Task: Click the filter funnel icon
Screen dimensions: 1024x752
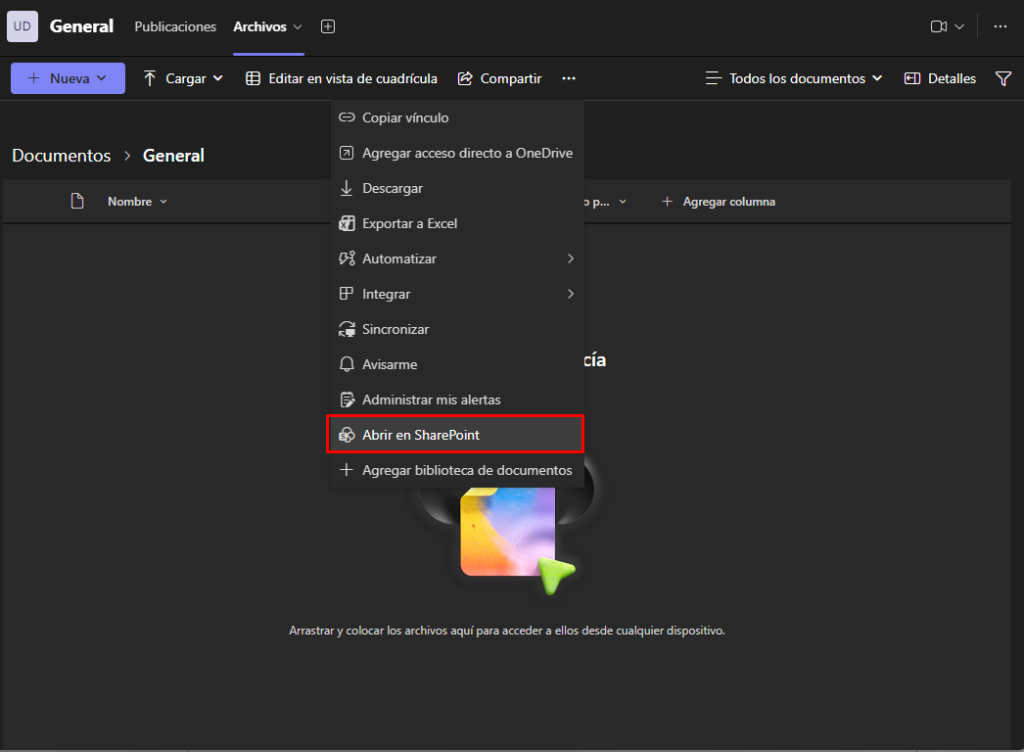Action: 1003,79
